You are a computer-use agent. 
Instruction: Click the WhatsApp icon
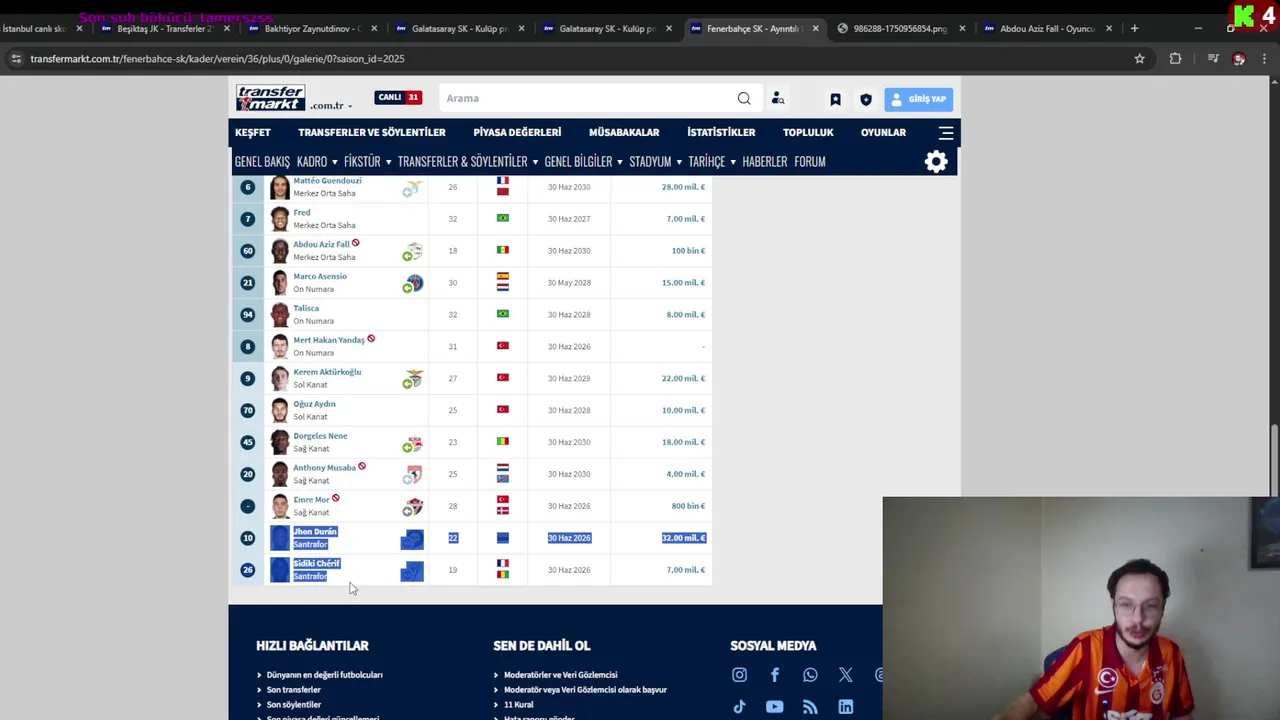pos(810,675)
